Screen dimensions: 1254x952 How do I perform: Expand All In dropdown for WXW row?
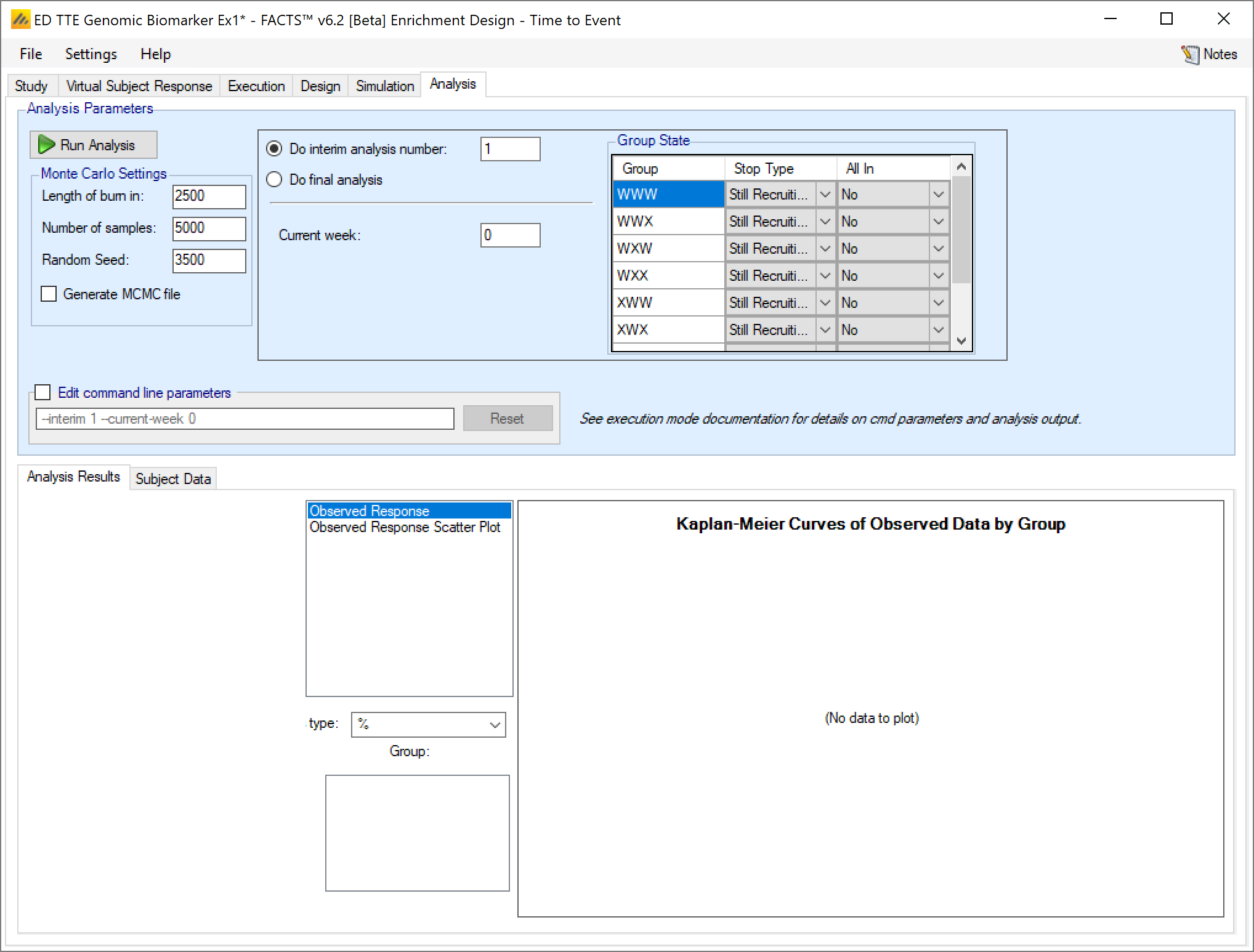pyautogui.click(x=937, y=249)
